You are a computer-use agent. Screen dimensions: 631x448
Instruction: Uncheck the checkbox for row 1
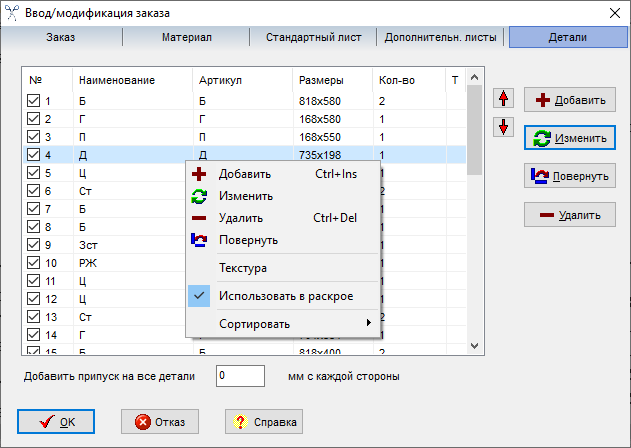[34, 101]
